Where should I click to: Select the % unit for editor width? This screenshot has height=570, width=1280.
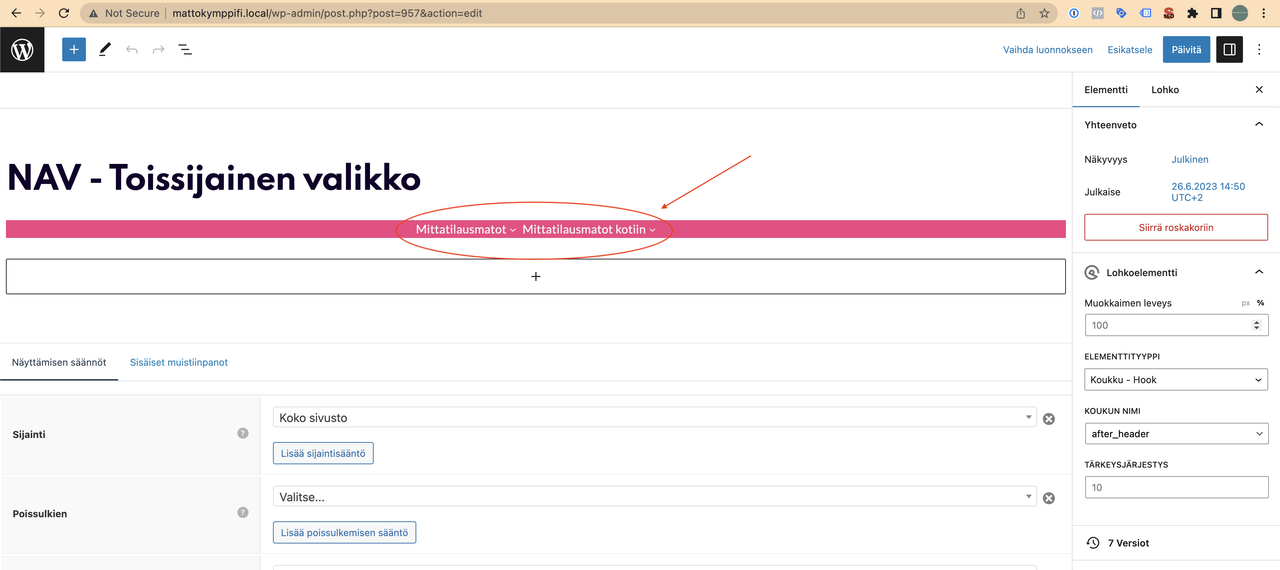pos(1260,303)
